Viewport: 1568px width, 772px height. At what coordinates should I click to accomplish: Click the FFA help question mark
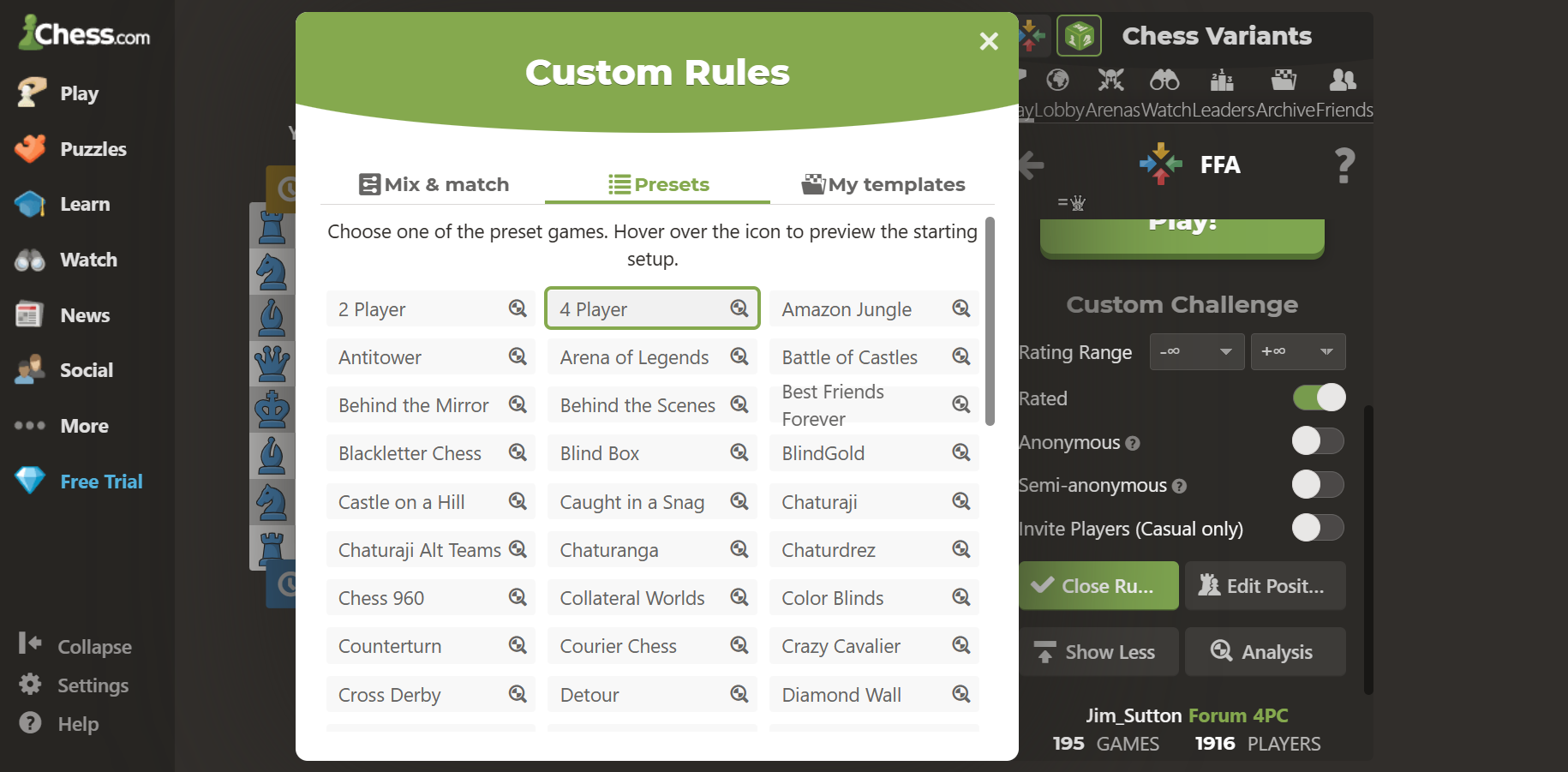point(1345,165)
